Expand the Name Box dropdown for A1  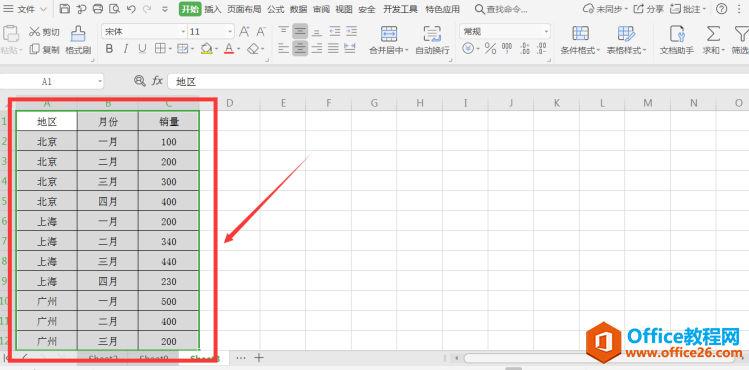(100, 82)
